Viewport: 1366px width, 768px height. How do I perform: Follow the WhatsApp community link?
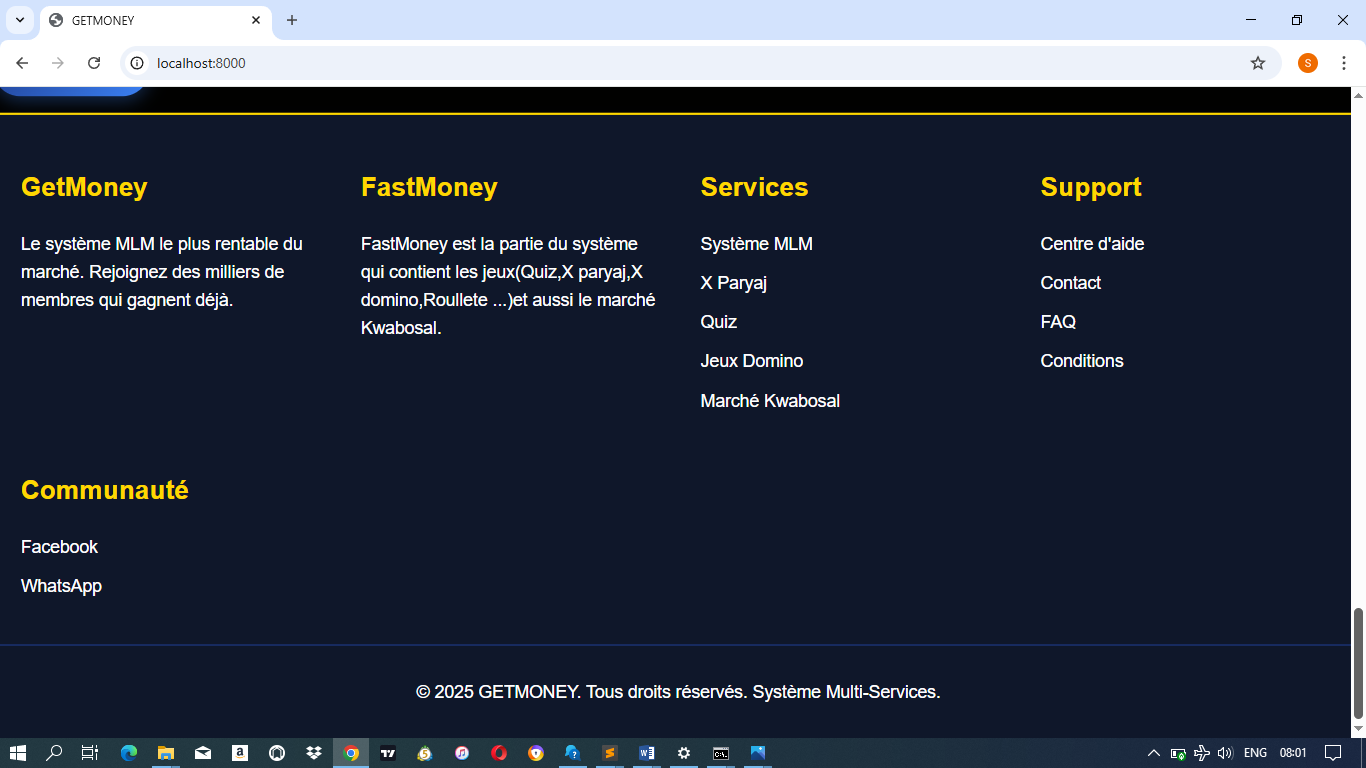pyautogui.click(x=61, y=586)
